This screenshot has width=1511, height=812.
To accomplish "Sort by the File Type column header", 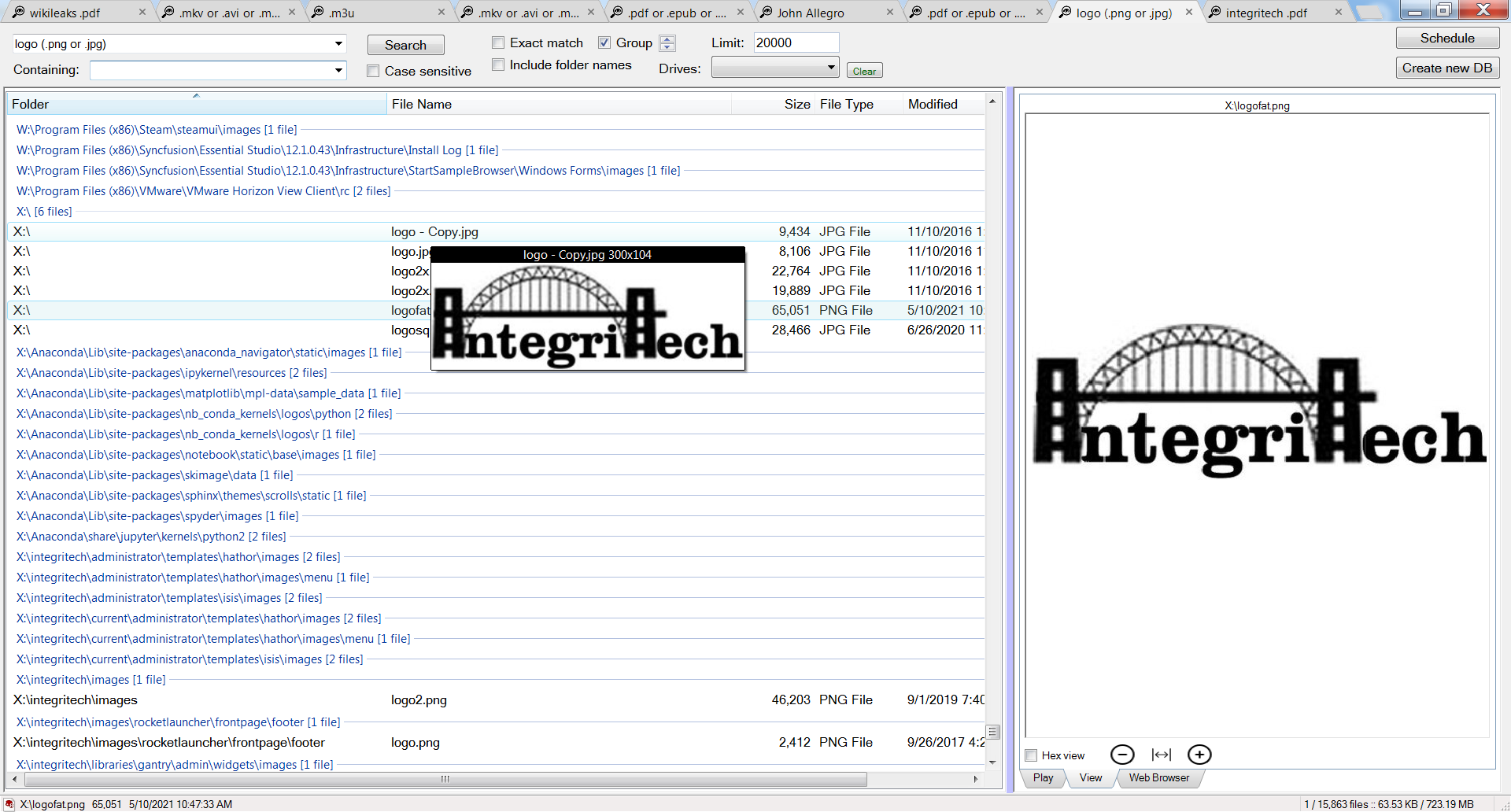I will tap(859, 104).
